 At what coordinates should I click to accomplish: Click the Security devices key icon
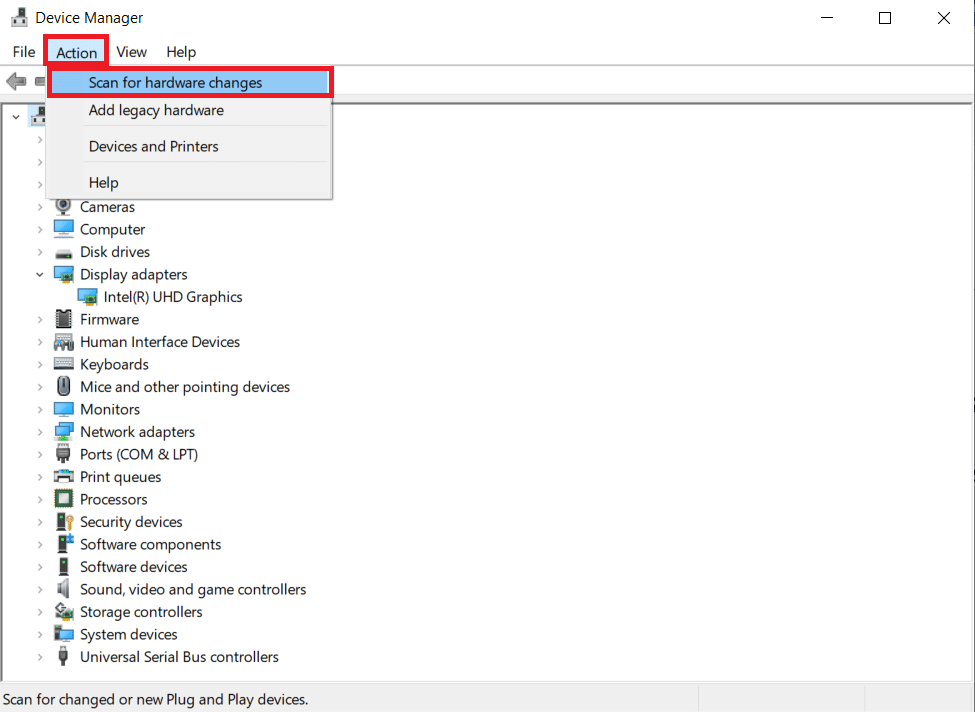[65, 522]
